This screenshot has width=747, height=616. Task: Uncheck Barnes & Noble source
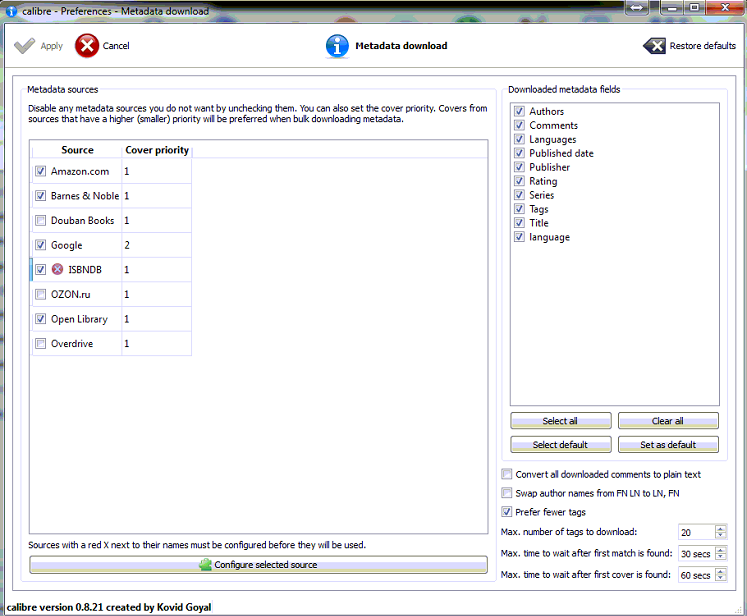pyautogui.click(x=40, y=196)
